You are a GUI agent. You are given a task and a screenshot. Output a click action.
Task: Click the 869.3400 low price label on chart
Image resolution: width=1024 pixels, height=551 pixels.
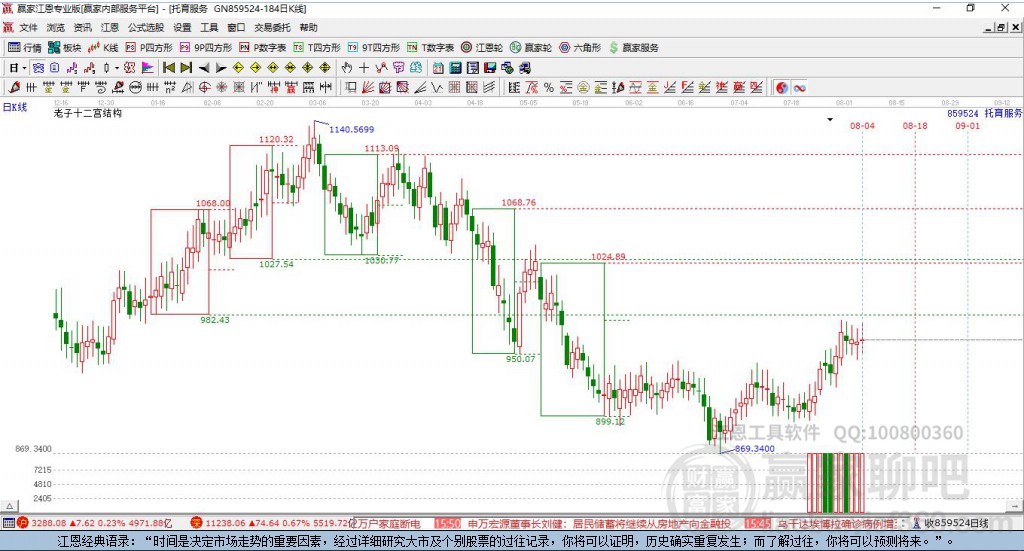click(754, 449)
